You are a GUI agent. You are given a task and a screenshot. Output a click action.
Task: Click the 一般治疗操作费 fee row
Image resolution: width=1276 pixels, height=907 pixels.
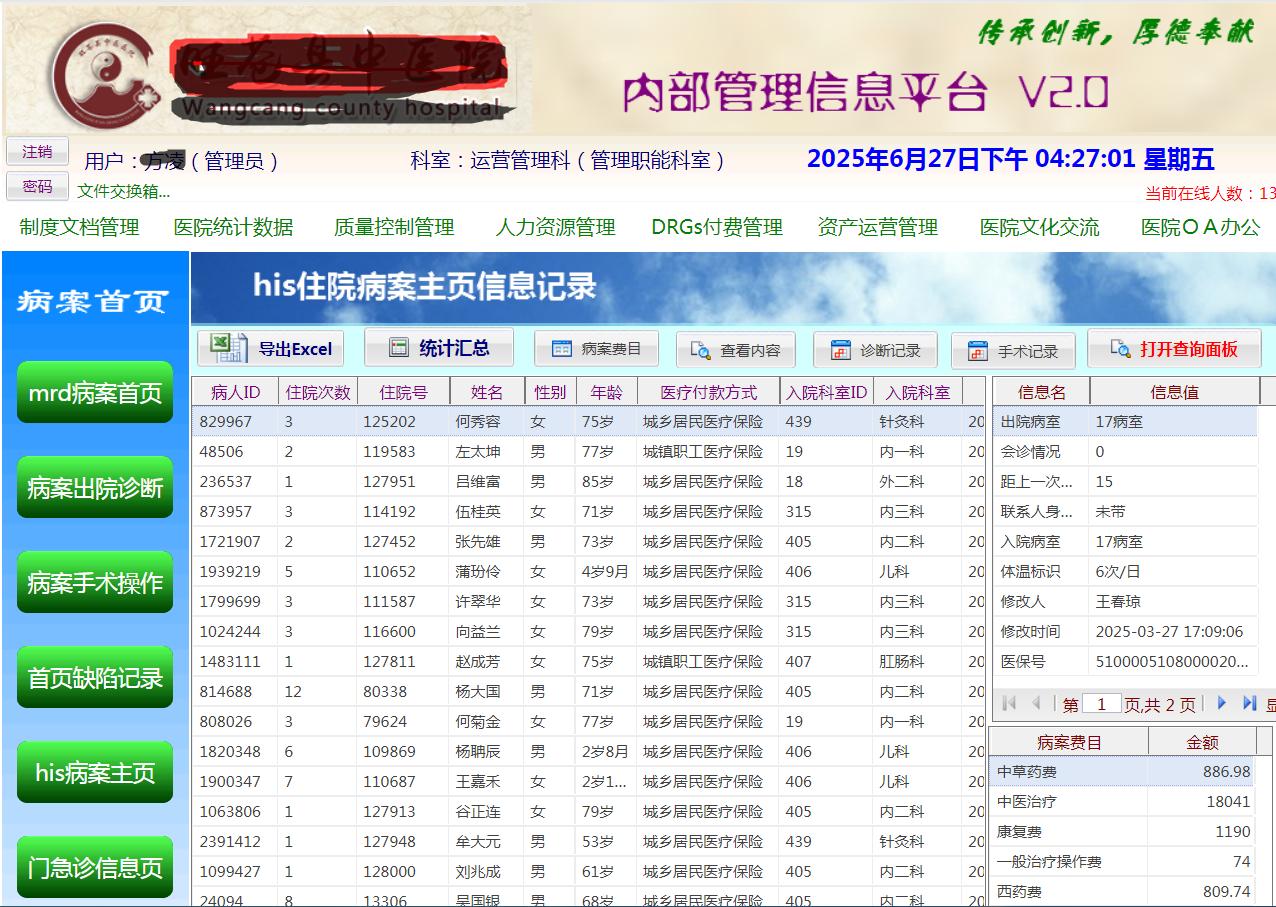[1123, 862]
